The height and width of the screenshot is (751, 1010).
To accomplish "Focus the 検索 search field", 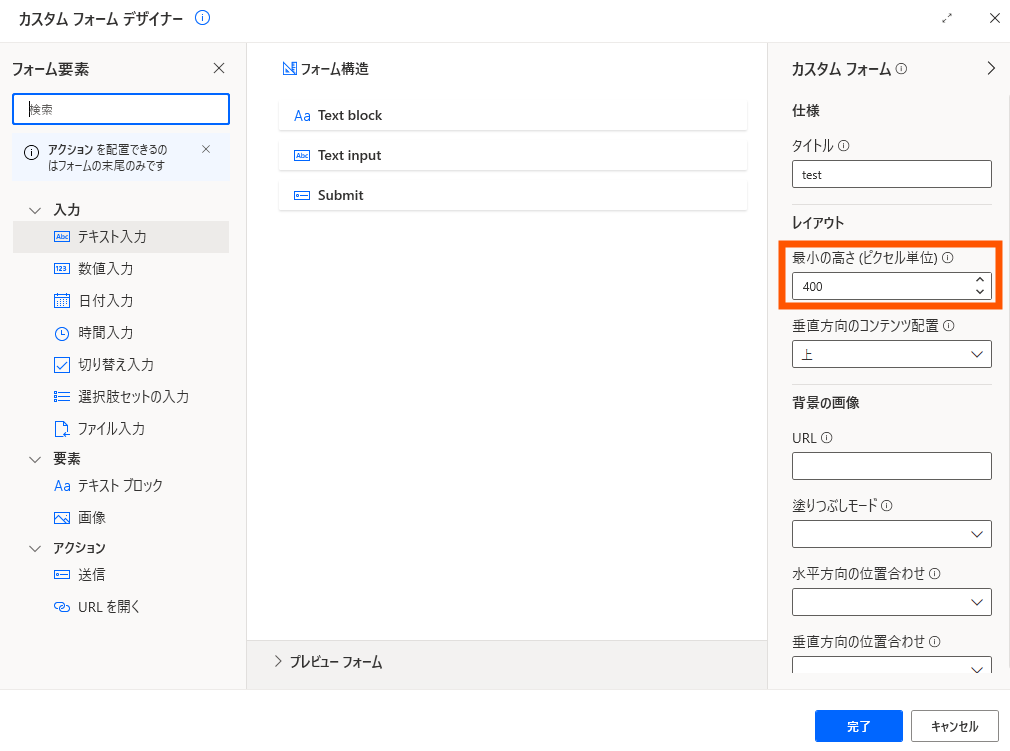I will pos(121,109).
